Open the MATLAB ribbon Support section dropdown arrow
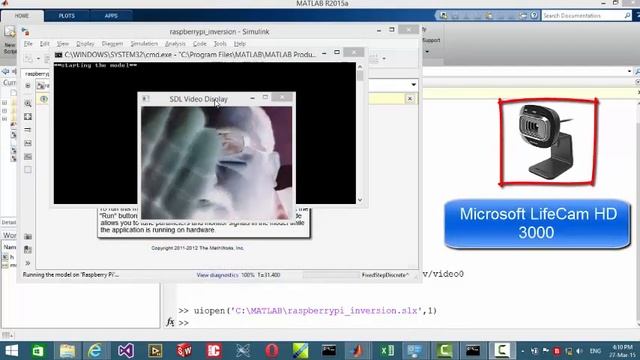Screen dimensions: 640x360 pyautogui.click(x=427, y=52)
